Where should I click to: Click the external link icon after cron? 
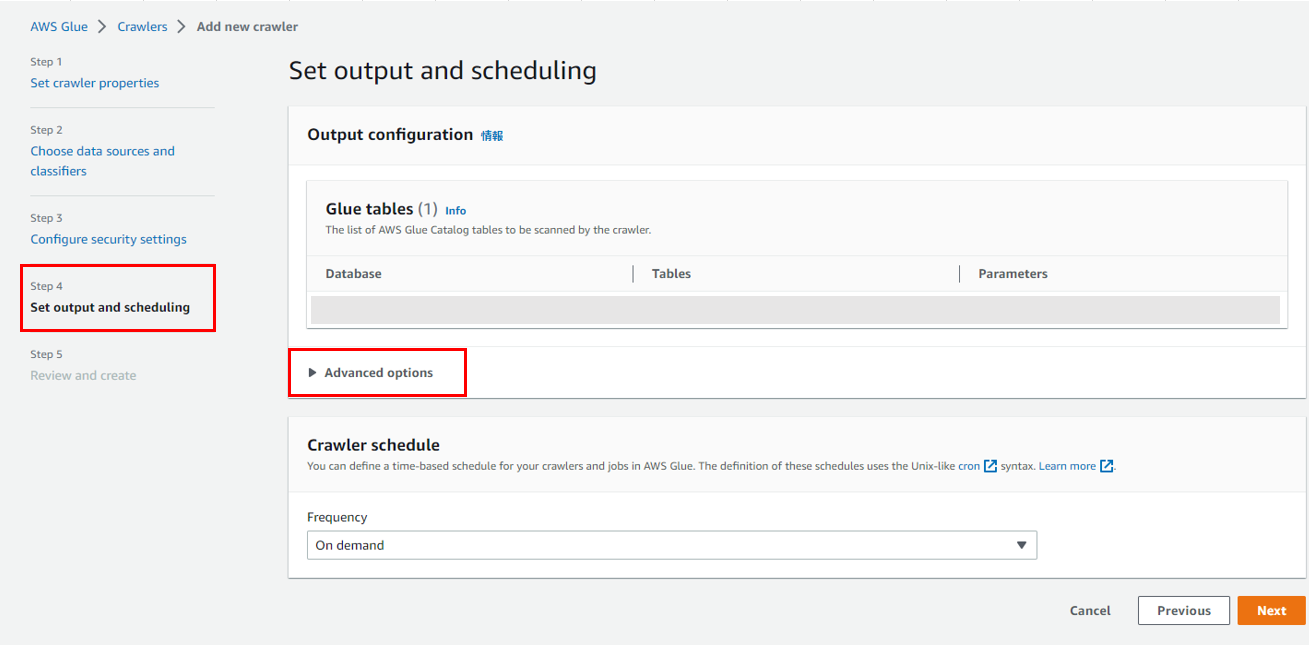(x=990, y=466)
